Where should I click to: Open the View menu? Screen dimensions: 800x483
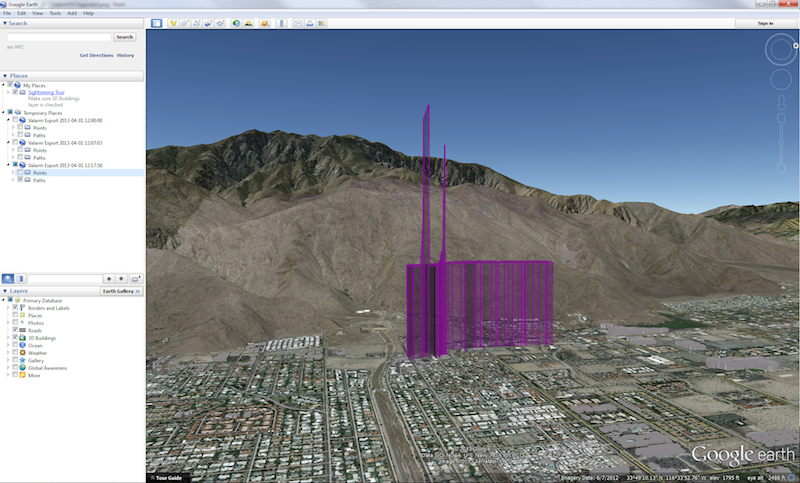(37, 13)
